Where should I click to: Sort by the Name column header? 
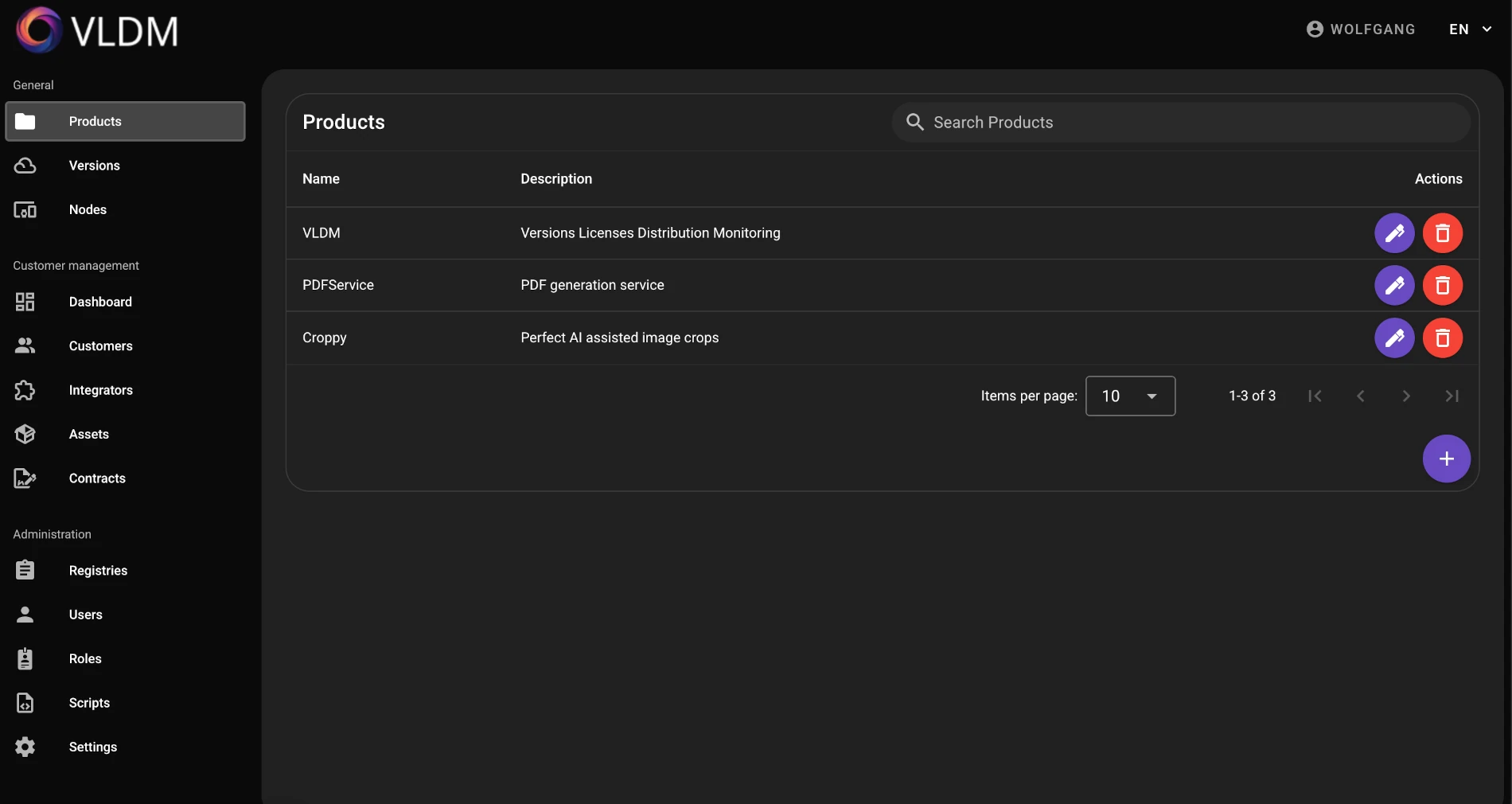pyautogui.click(x=321, y=179)
